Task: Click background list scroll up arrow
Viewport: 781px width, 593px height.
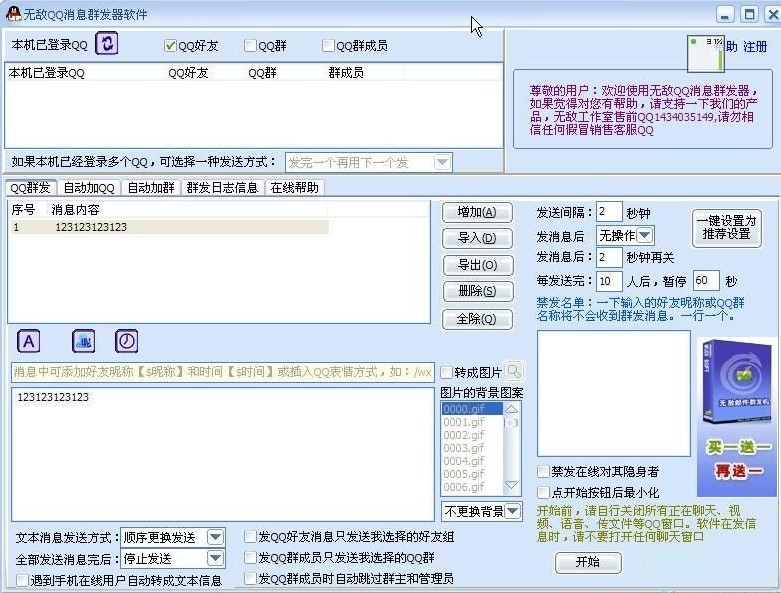Action: tap(512, 409)
